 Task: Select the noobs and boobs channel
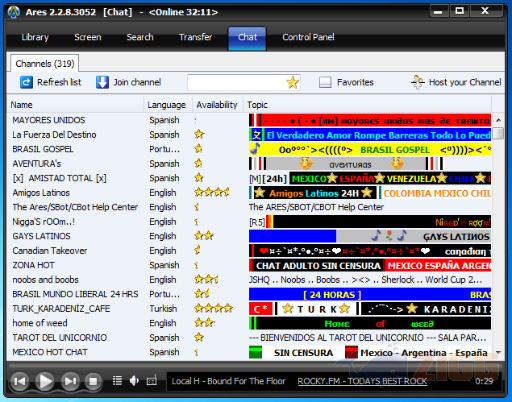[45, 280]
